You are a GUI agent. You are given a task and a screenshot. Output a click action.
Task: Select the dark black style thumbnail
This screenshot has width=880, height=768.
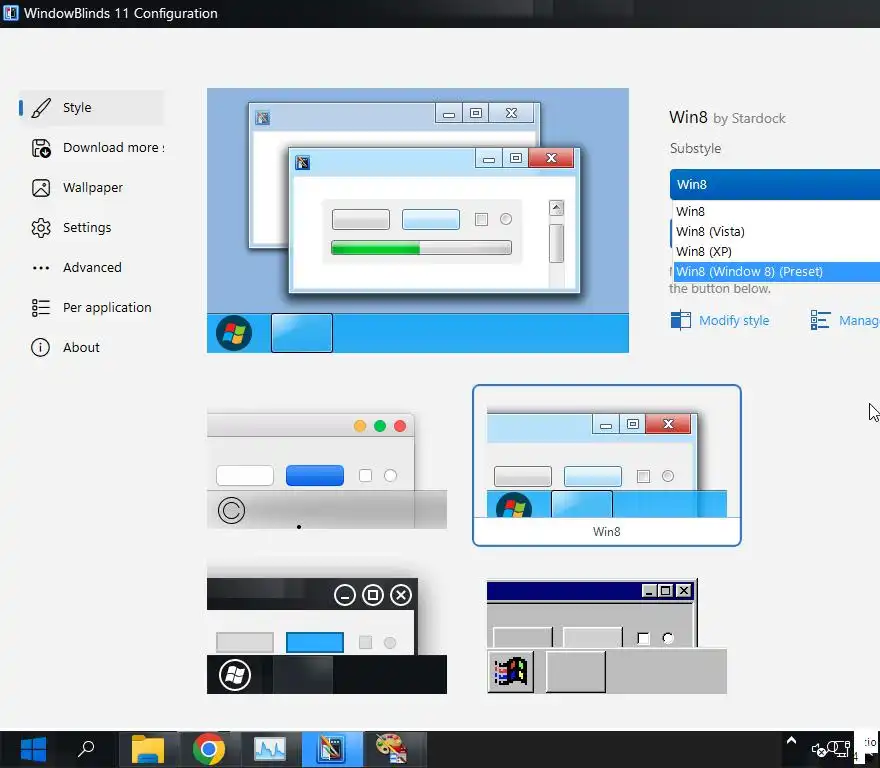click(327, 636)
